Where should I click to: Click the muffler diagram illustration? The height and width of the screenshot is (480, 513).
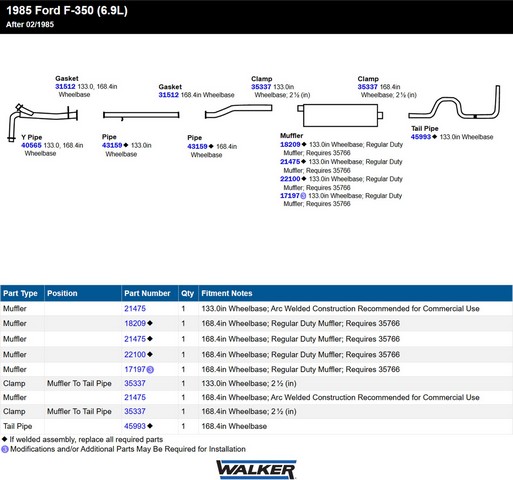[x=340, y=115]
